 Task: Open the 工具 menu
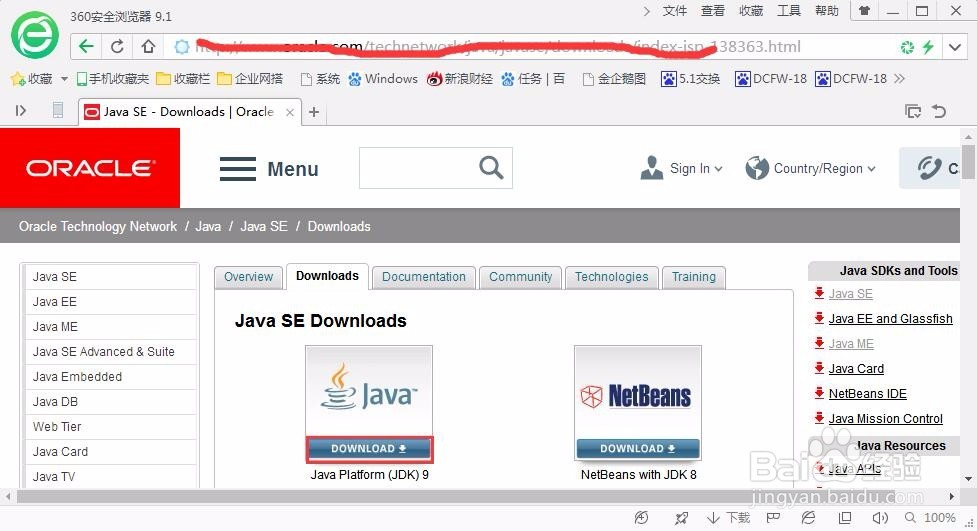789,11
